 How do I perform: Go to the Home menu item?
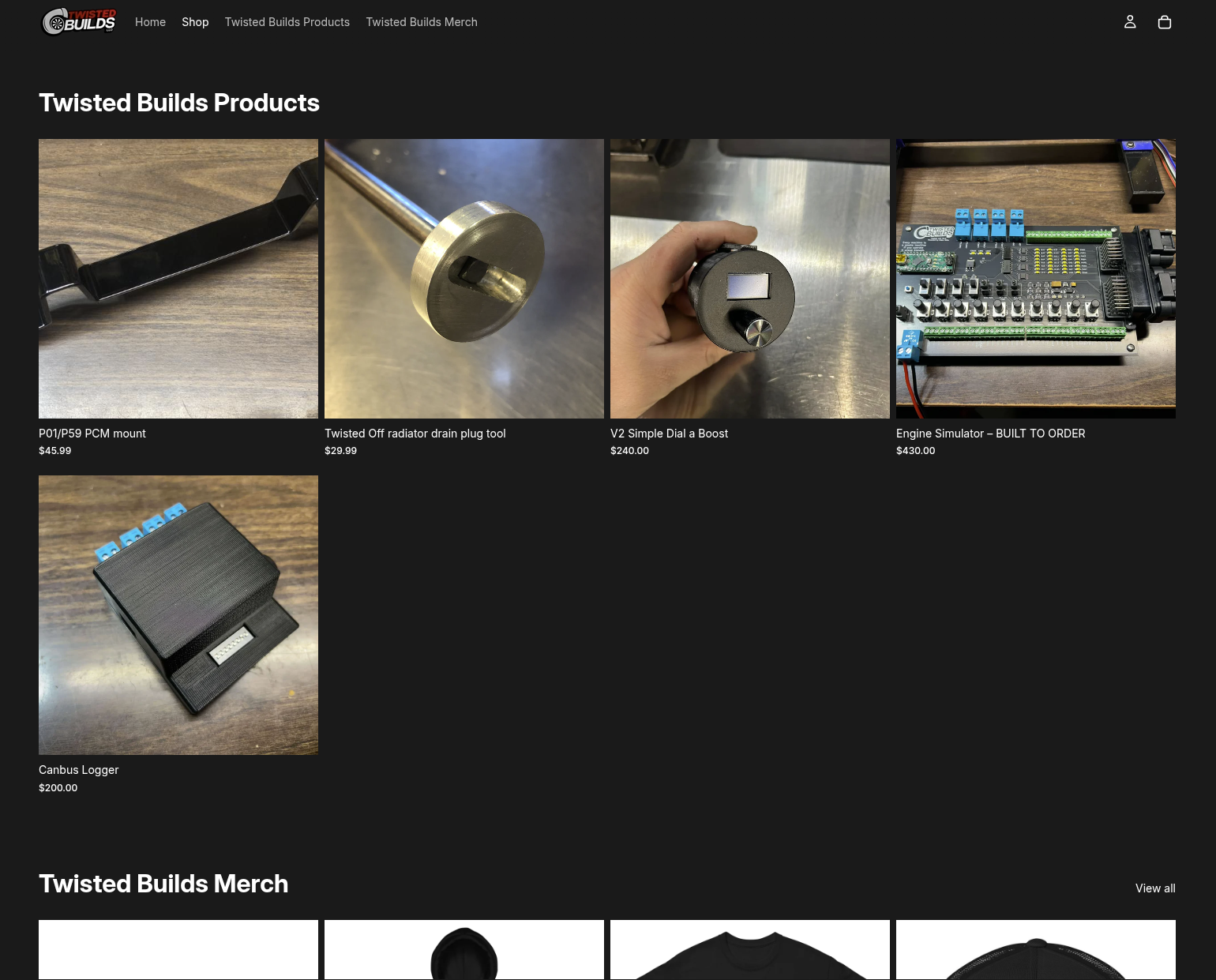[x=150, y=22]
